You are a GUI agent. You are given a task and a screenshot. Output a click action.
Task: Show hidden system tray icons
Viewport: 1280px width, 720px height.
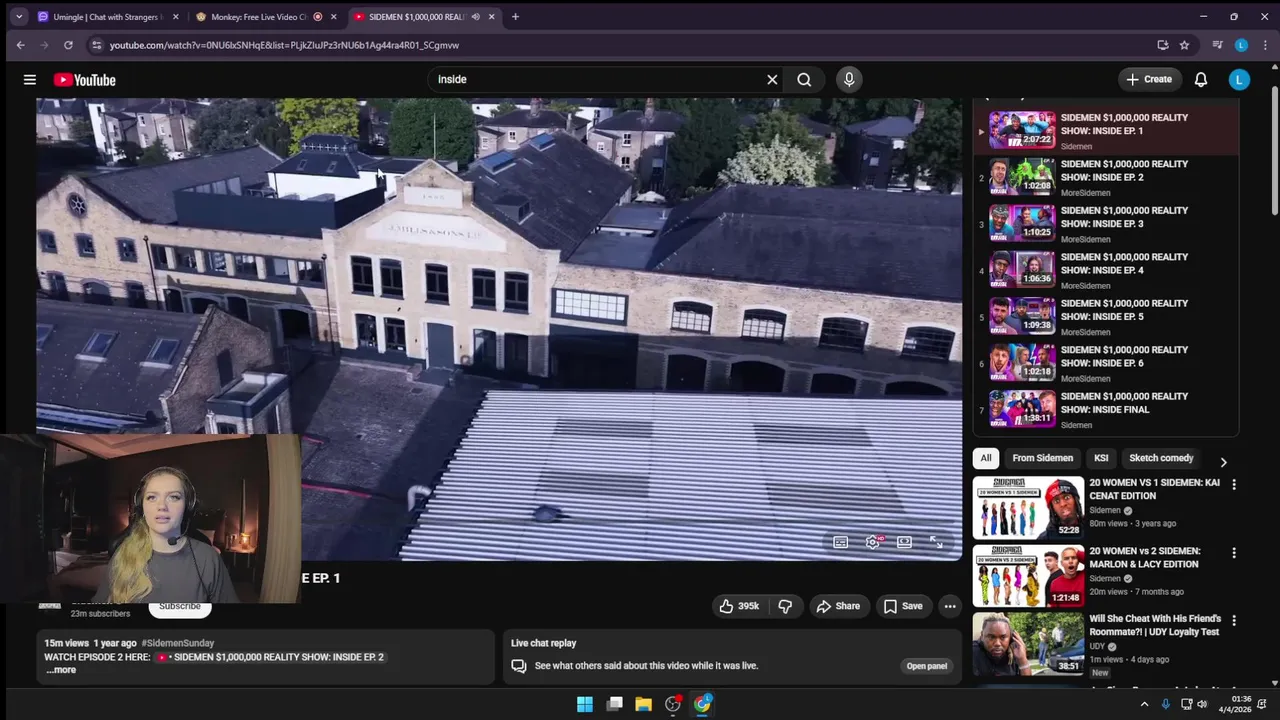click(1144, 704)
